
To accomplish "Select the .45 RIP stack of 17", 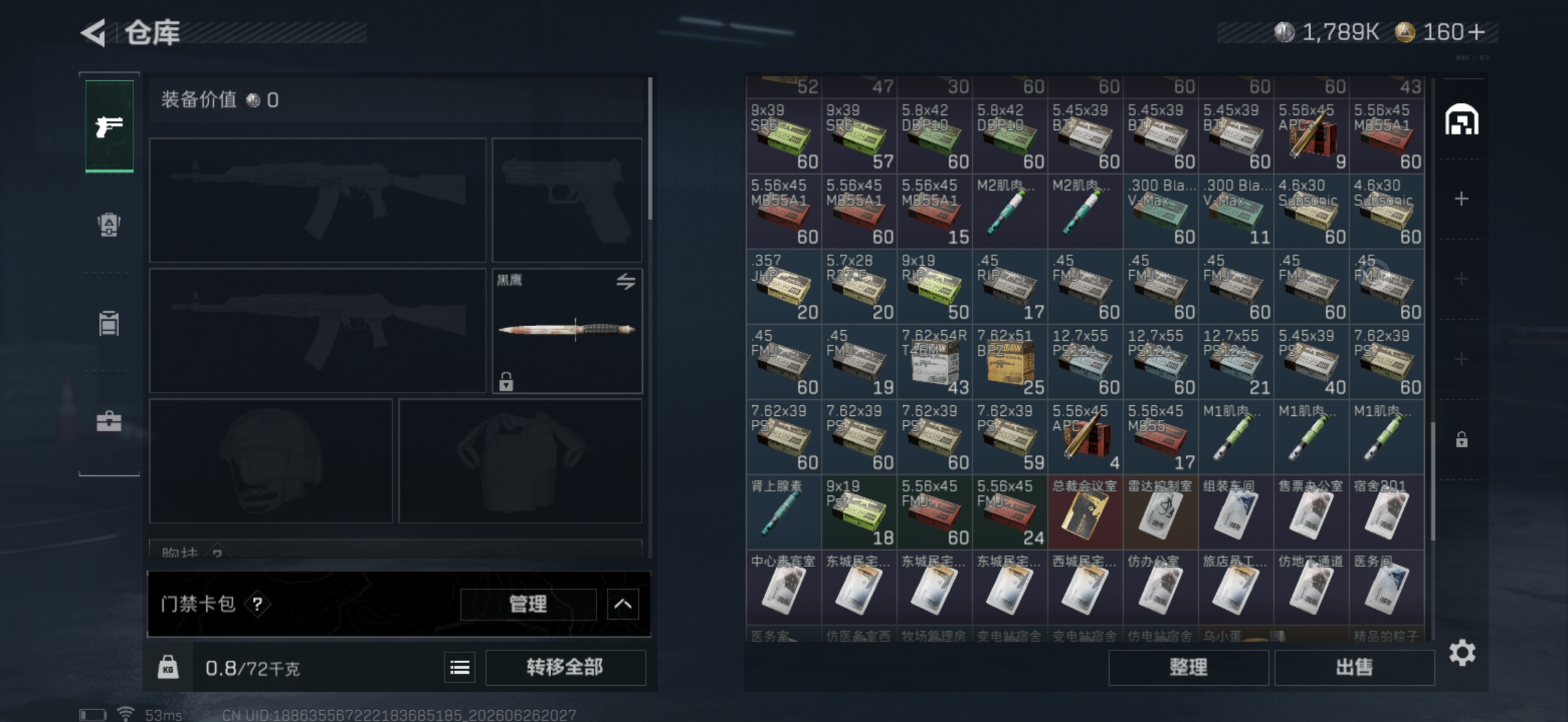I will pyautogui.click(x=1009, y=287).
